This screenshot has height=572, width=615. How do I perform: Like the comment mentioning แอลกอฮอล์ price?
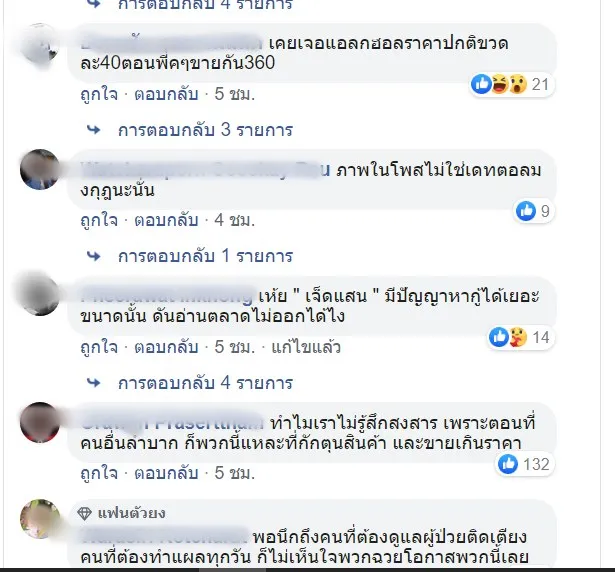pos(99,94)
